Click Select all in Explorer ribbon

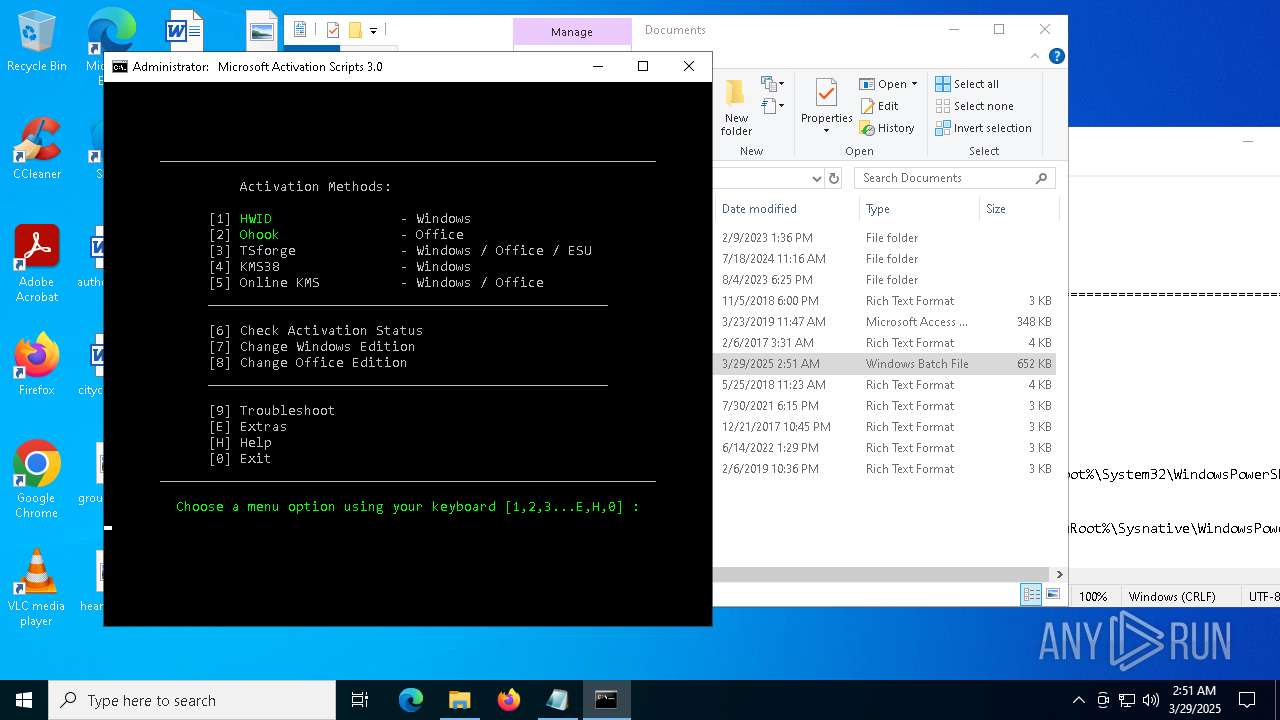click(967, 84)
